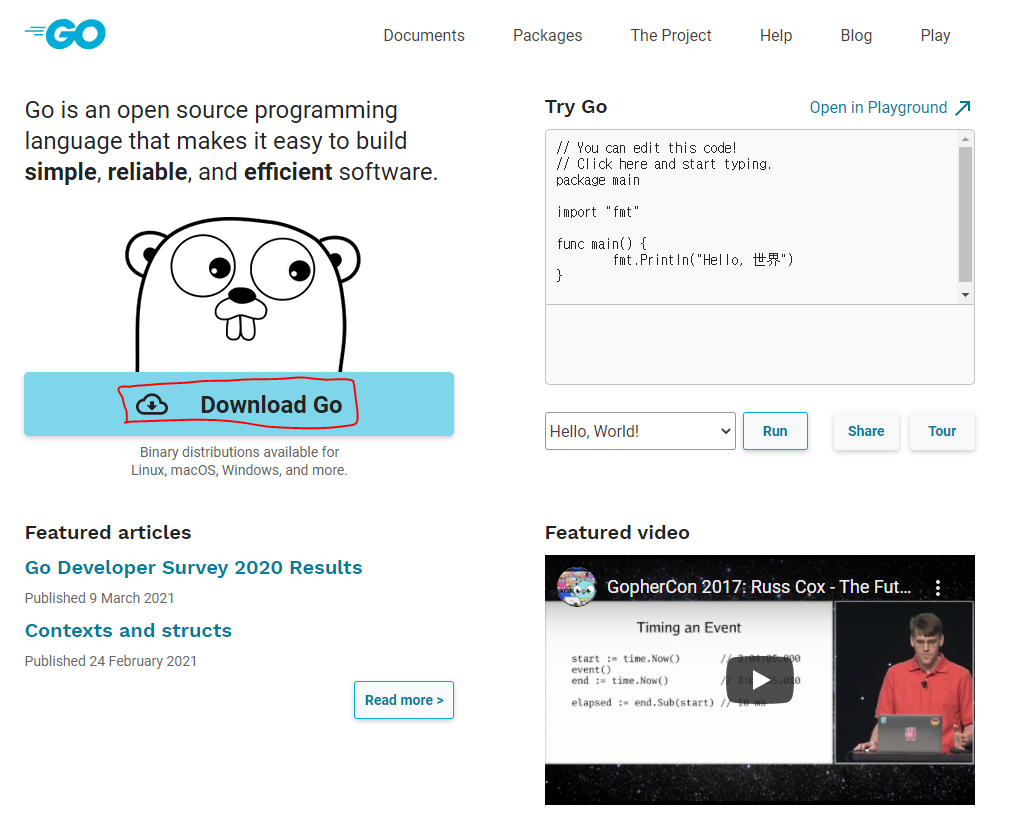1029x813 pixels.
Task: Open the Contexts and structs article
Action: pos(128,631)
